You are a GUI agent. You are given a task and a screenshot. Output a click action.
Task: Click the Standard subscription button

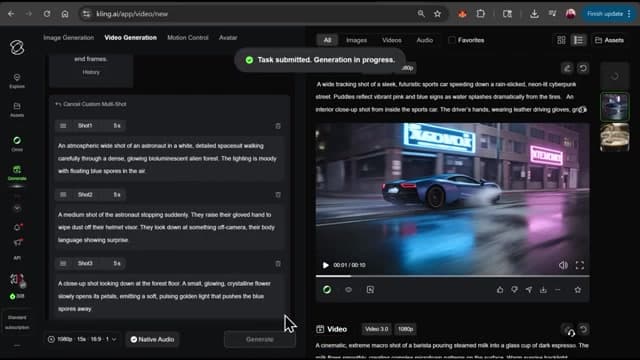click(17, 322)
